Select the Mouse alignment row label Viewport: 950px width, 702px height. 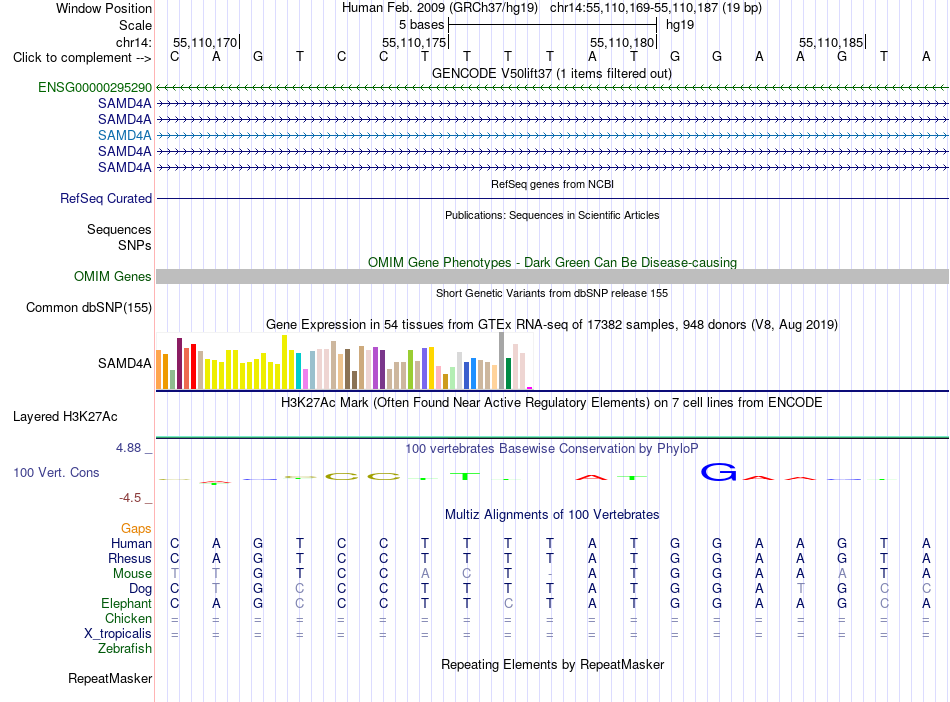click(x=132, y=573)
